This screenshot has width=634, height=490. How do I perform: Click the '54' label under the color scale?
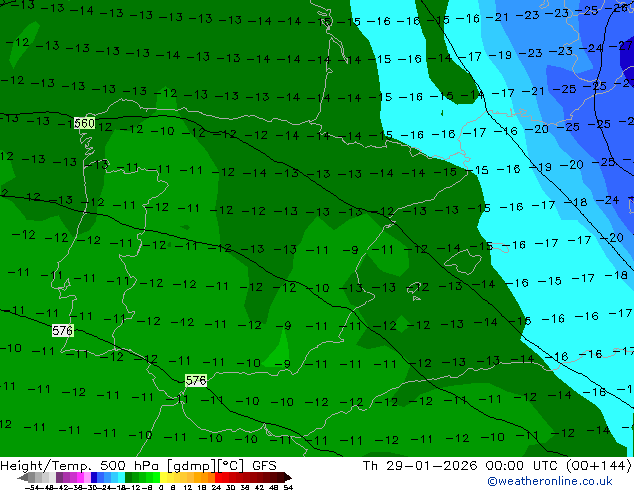pos(288,487)
